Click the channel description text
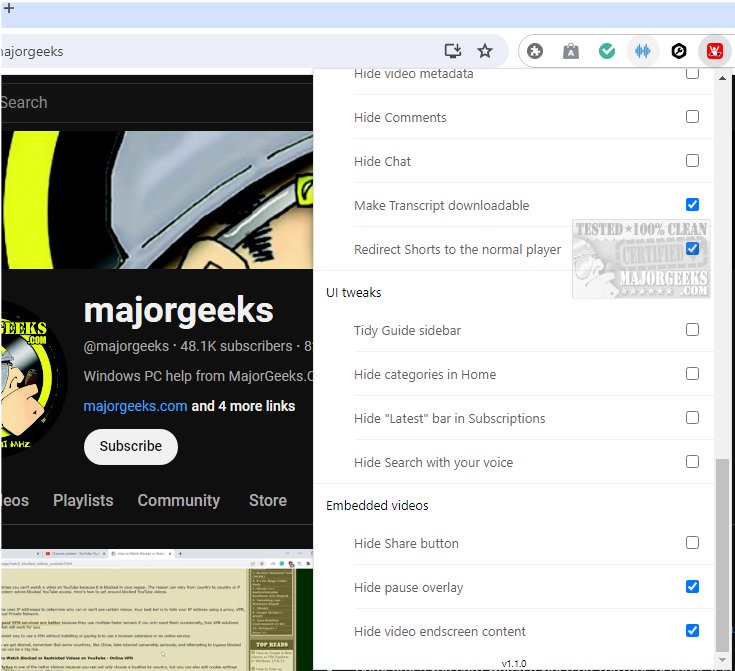 (x=198, y=376)
